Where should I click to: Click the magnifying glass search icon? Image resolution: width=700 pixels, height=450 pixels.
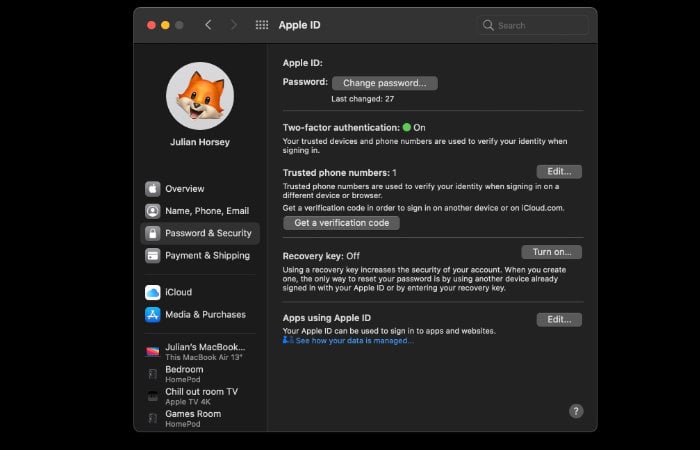[488, 25]
